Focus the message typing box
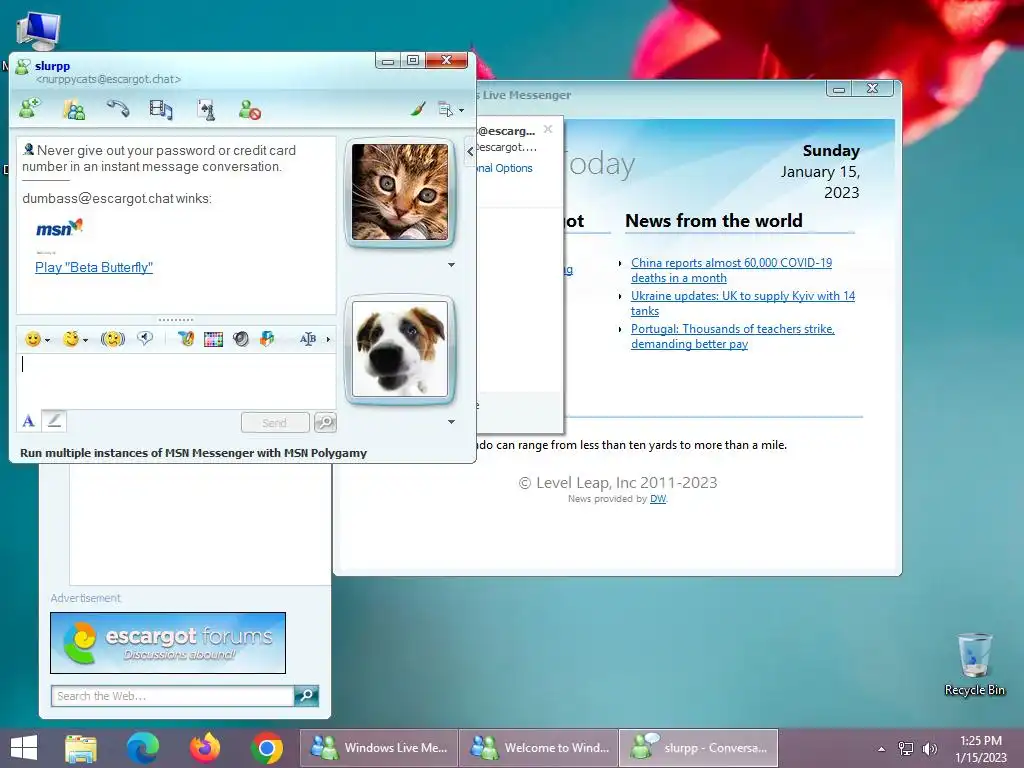The width and height of the screenshot is (1024, 768). [176, 381]
